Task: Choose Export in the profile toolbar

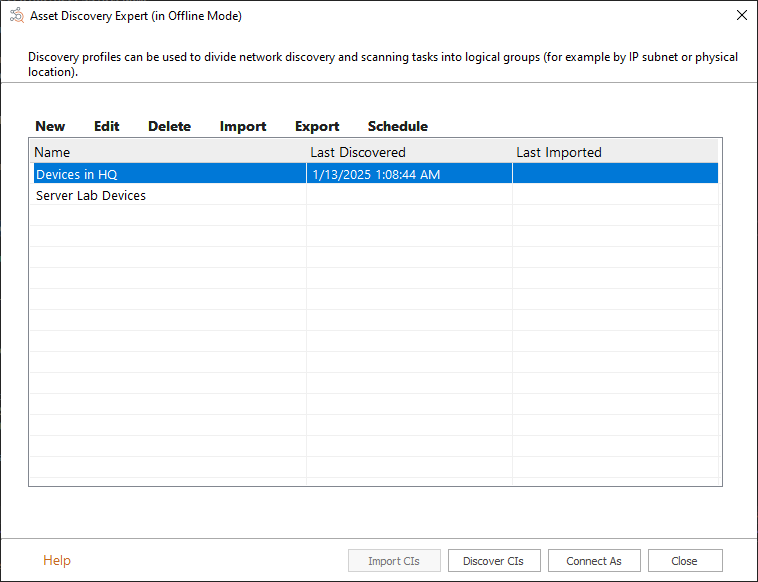Action: [x=317, y=126]
